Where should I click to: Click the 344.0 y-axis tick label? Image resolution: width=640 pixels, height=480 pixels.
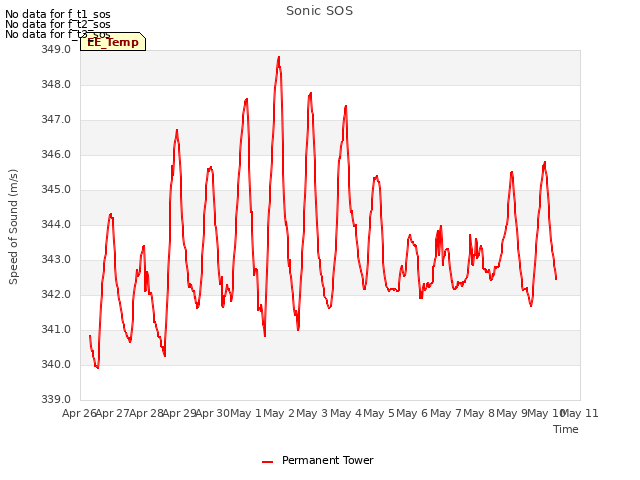pyautogui.click(x=56, y=225)
